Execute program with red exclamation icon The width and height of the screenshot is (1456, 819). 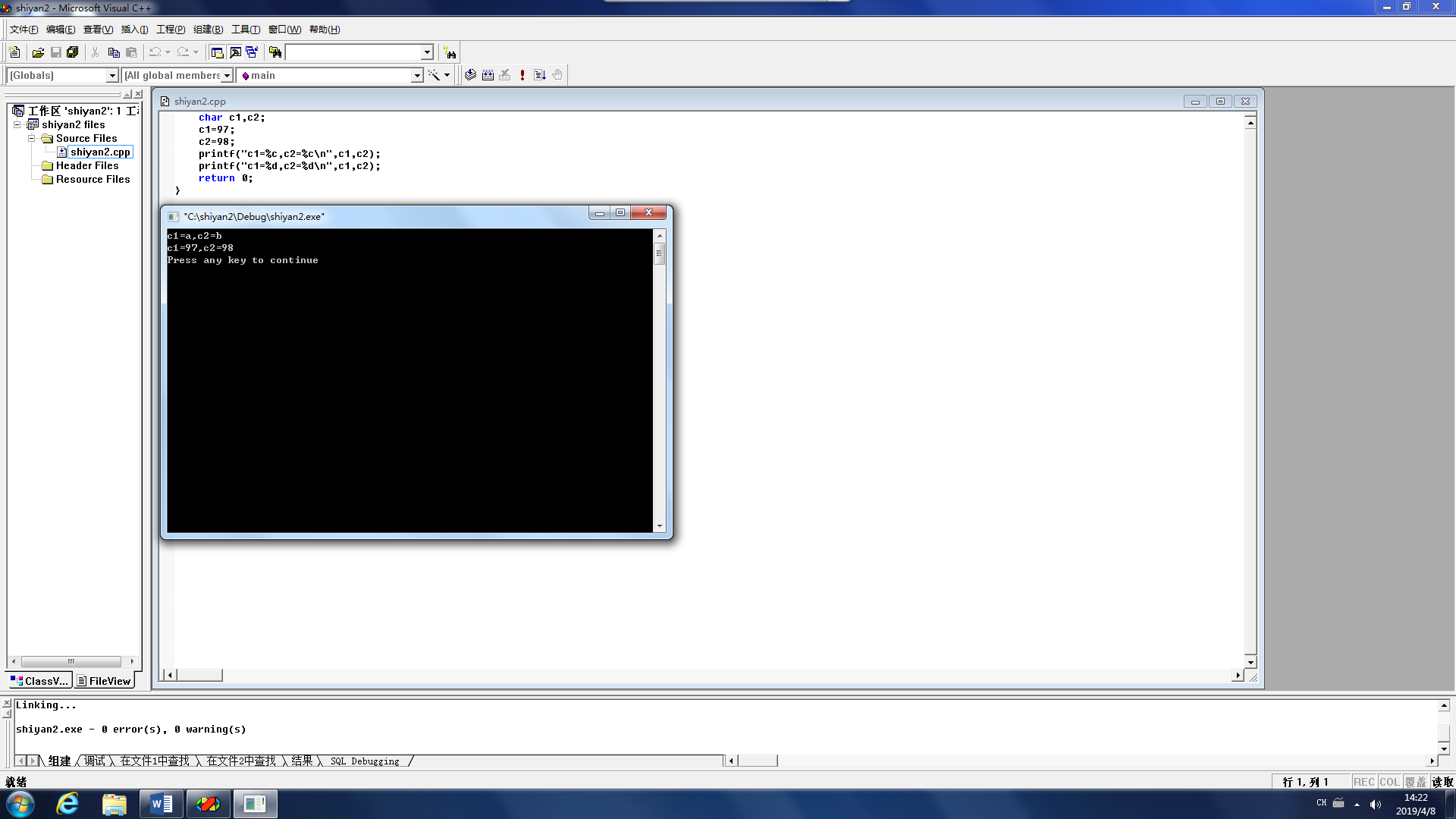pyautogui.click(x=522, y=75)
